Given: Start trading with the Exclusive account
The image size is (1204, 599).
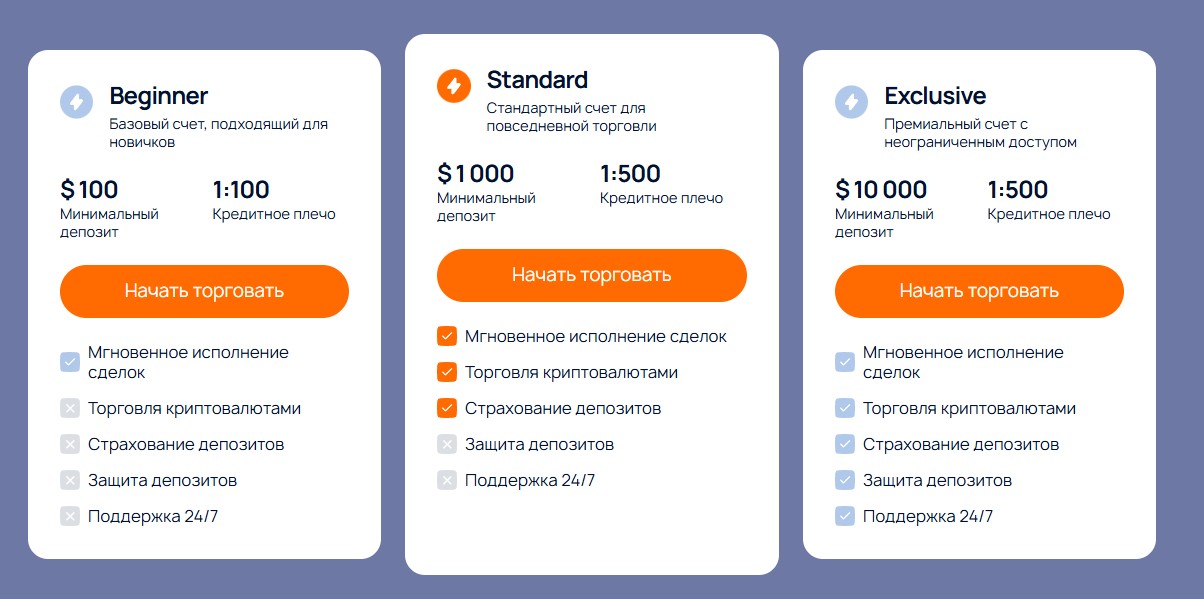Looking at the screenshot, I should pos(979,291).
